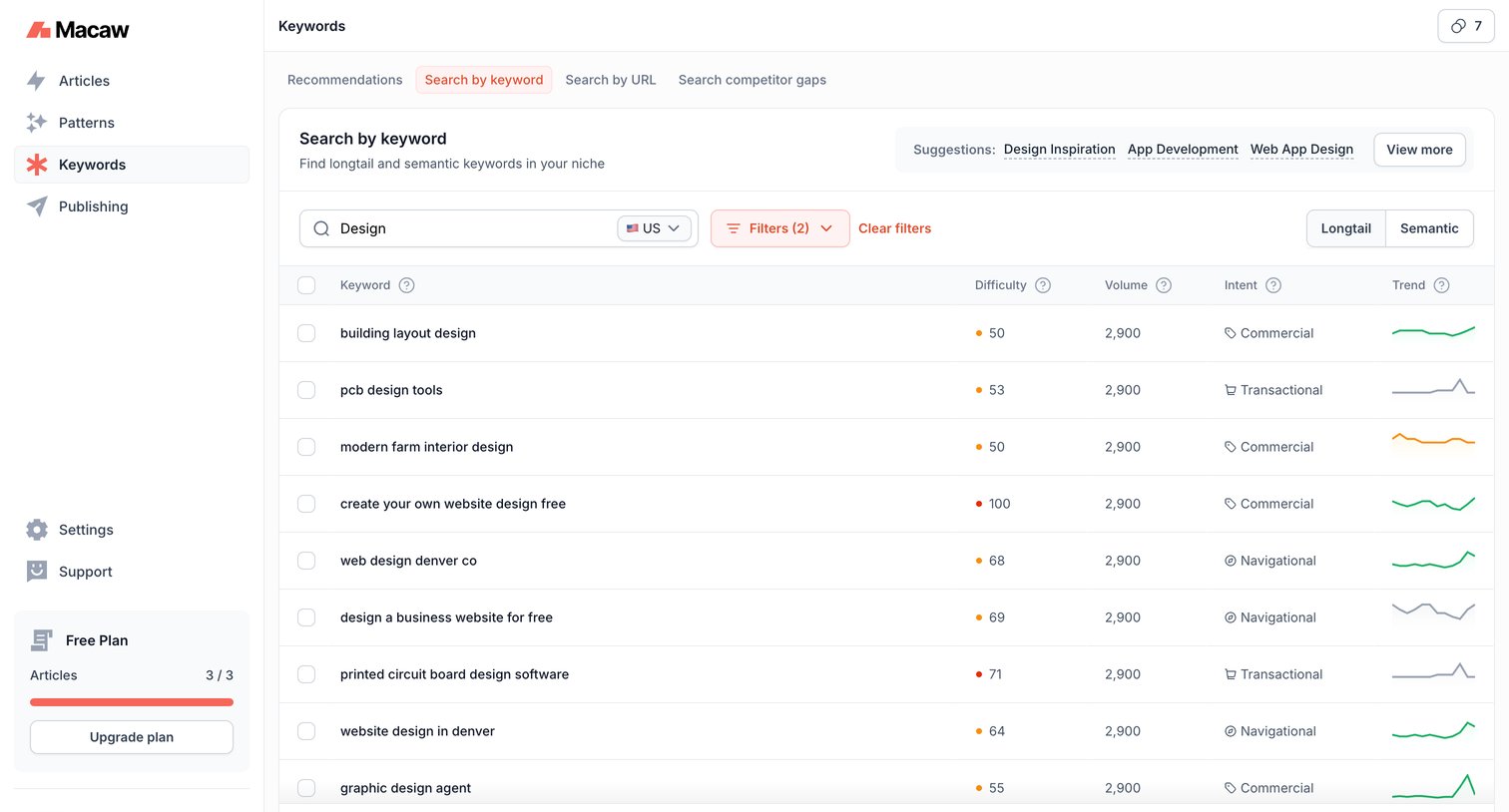The image size is (1509, 812).
Task: Click the Trend column help icon
Action: click(x=1441, y=285)
